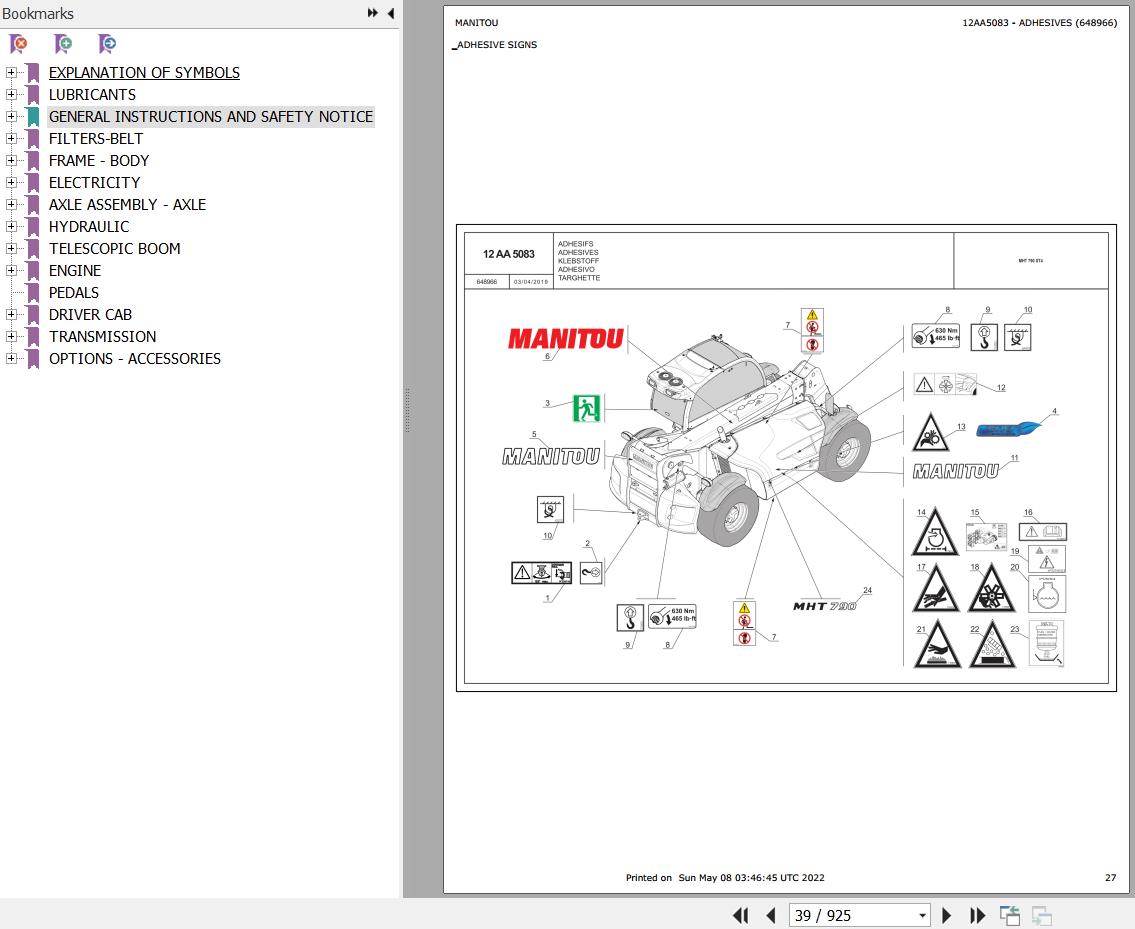Click the double-arrow options in Bookmarks header
Viewport: 1135px width, 929px height.
[x=372, y=13]
